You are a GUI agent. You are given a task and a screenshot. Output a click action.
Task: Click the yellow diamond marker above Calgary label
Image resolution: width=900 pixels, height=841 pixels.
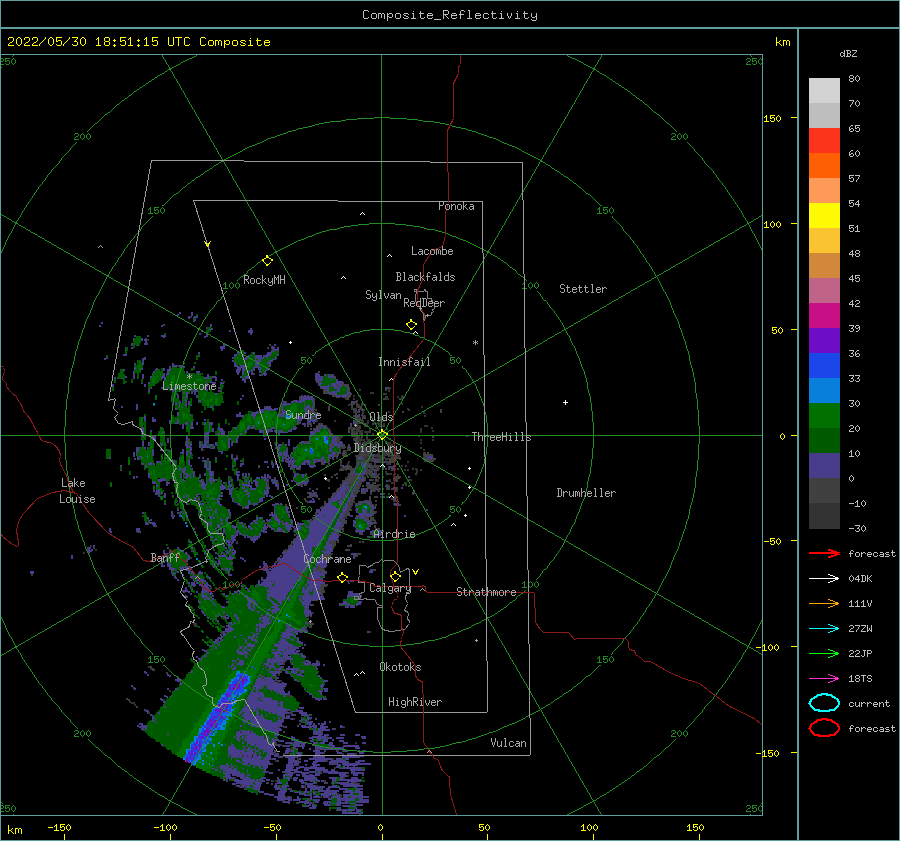[x=395, y=576]
